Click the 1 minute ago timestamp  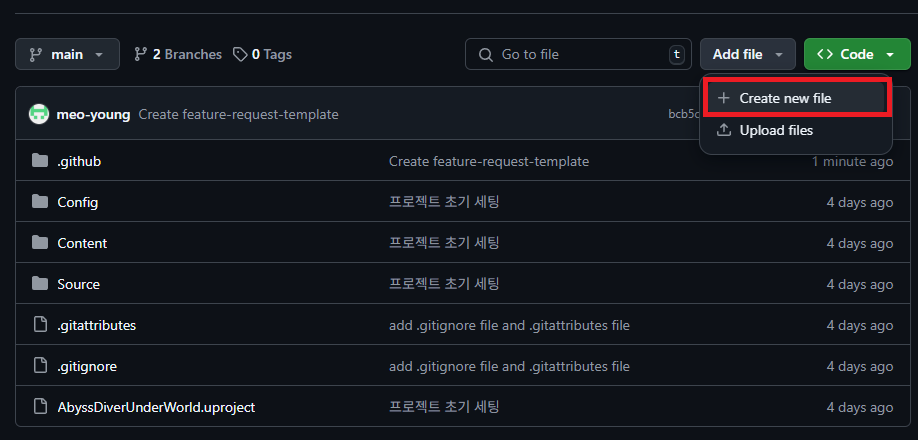point(852,161)
